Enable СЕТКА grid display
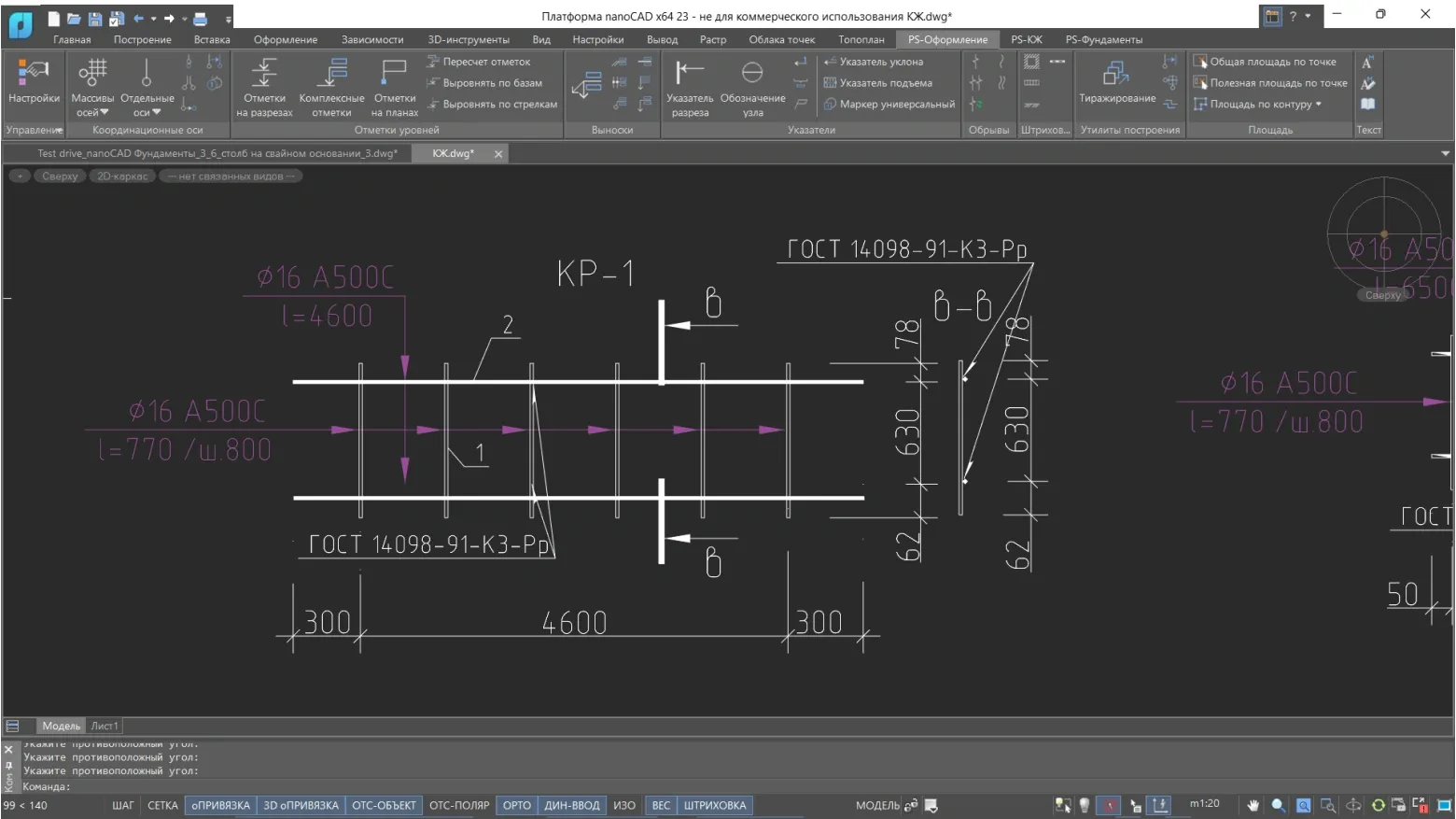 tap(162, 805)
